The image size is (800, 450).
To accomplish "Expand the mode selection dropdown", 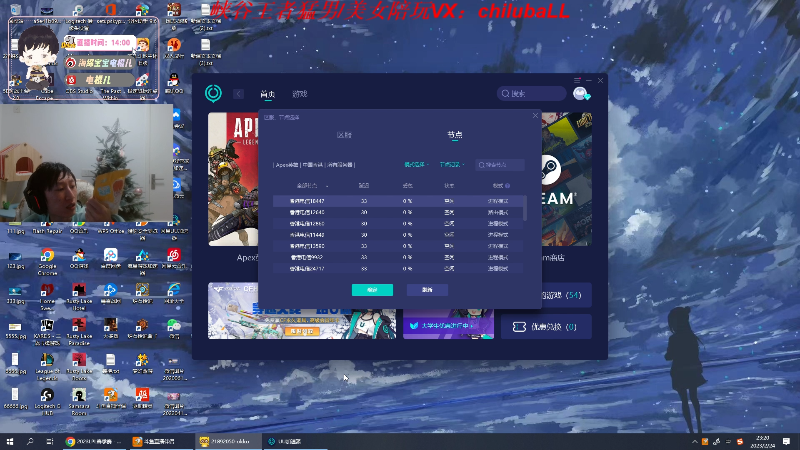I will [416, 165].
